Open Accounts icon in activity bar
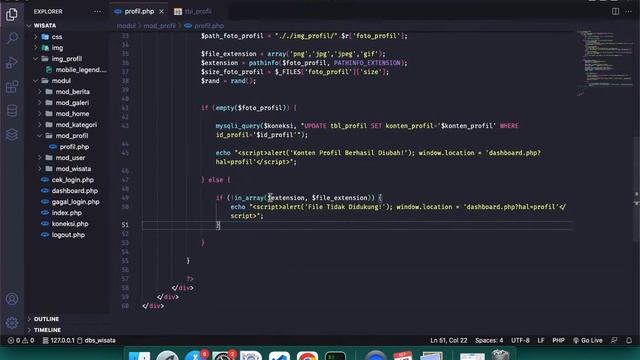640x360 pixels. click(x=12, y=299)
